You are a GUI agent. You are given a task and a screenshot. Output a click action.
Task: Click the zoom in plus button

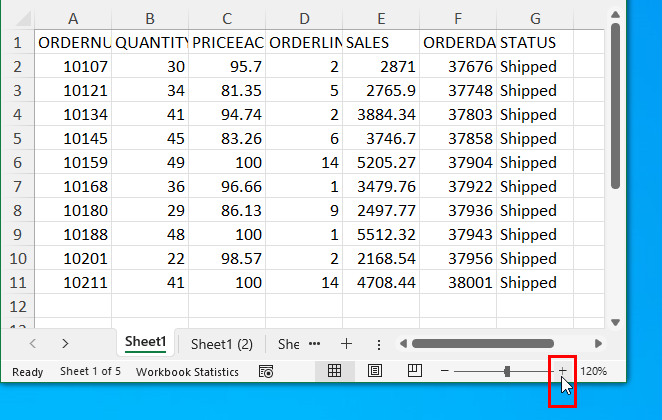[x=562, y=371]
